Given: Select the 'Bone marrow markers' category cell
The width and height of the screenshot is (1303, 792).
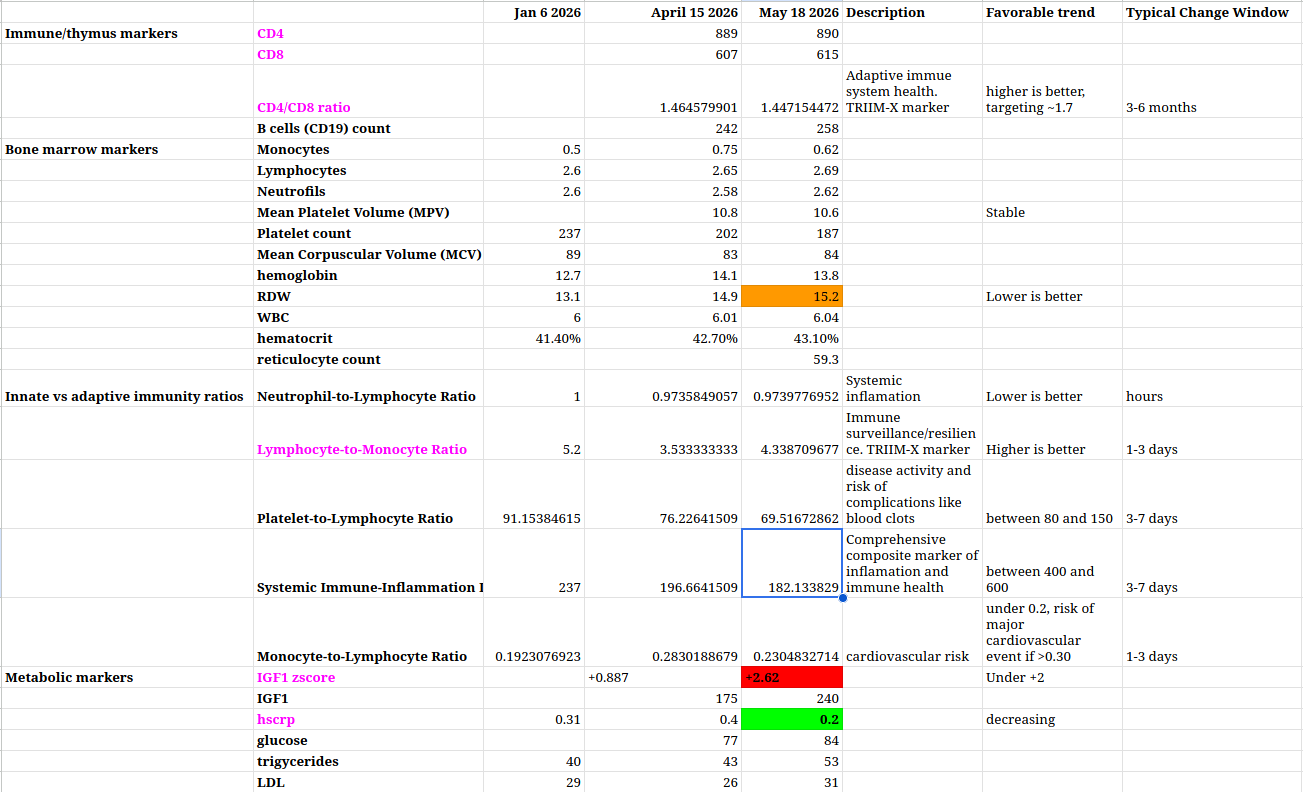Looking at the screenshot, I should [x=128, y=149].
